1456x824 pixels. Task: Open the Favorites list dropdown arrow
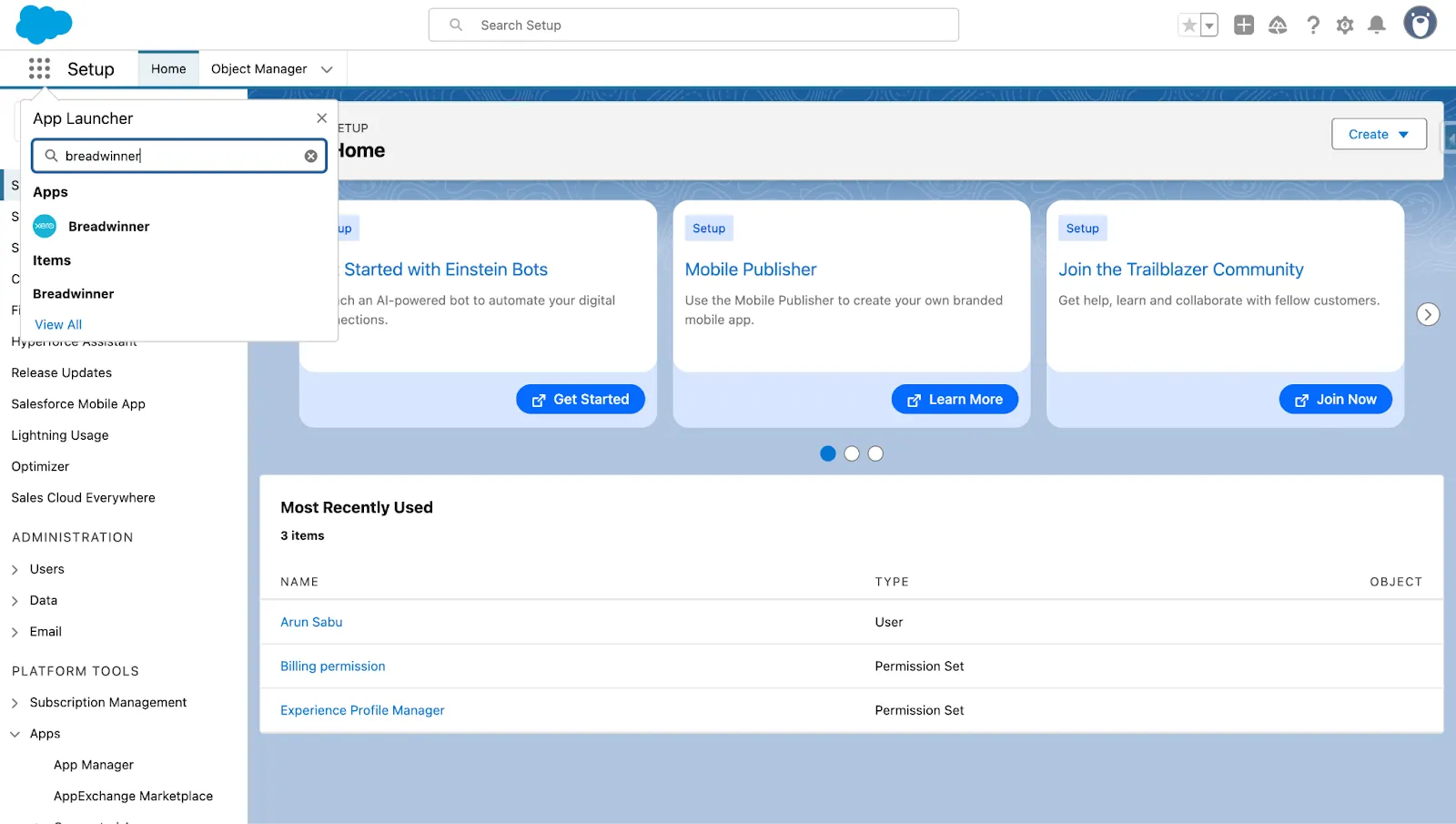click(x=1209, y=25)
